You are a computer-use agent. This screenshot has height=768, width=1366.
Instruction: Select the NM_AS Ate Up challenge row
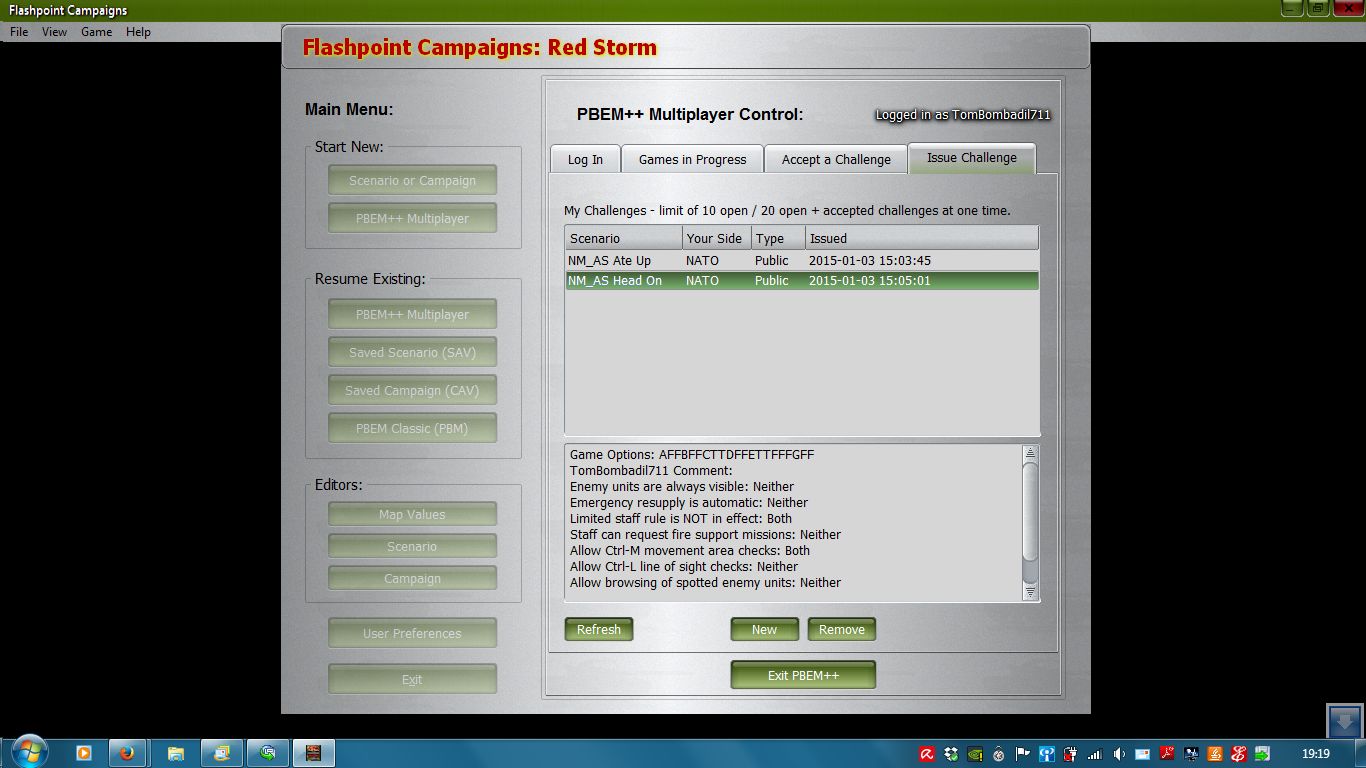point(802,260)
